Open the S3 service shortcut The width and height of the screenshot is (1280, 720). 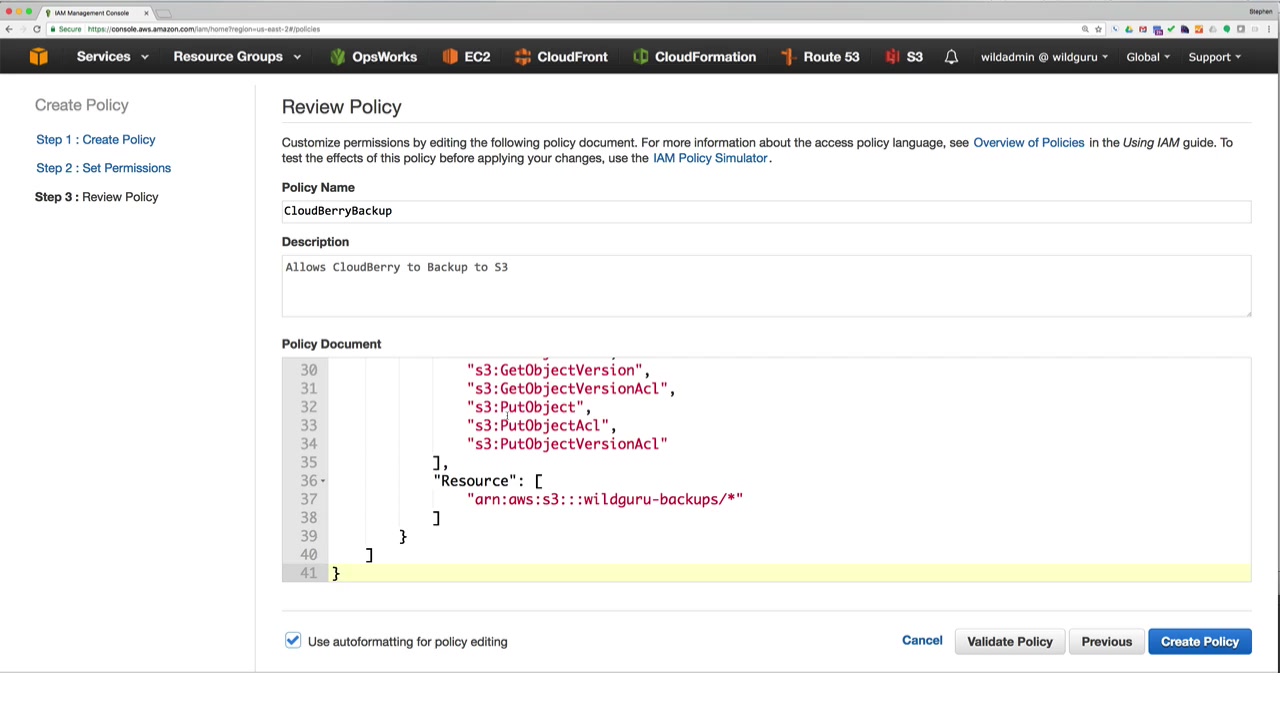(x=904, y=57)
